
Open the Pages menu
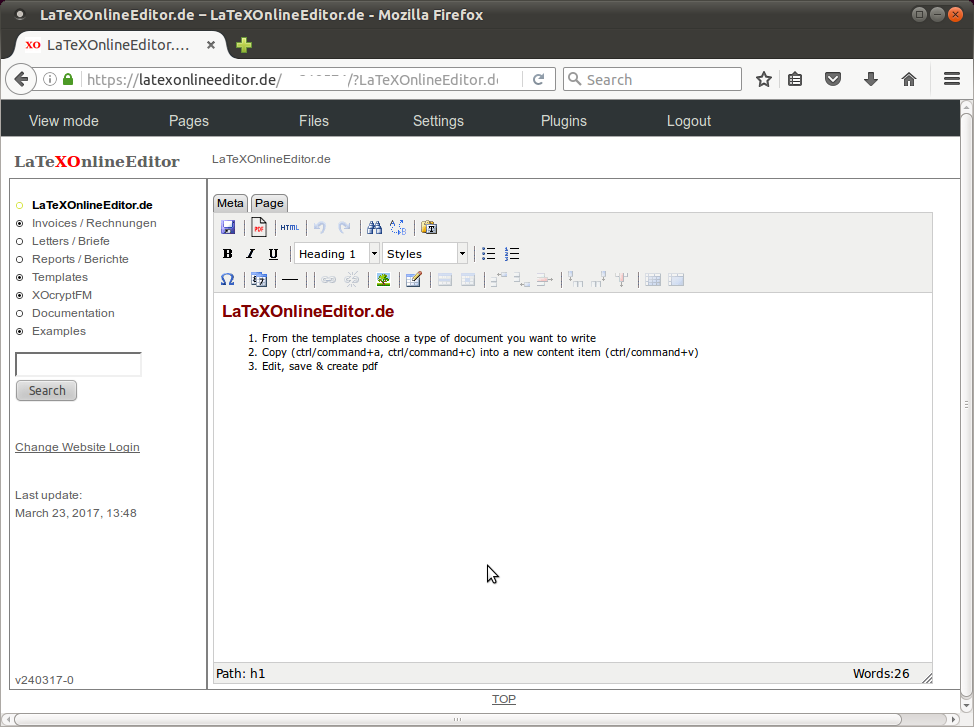point(189,121)
